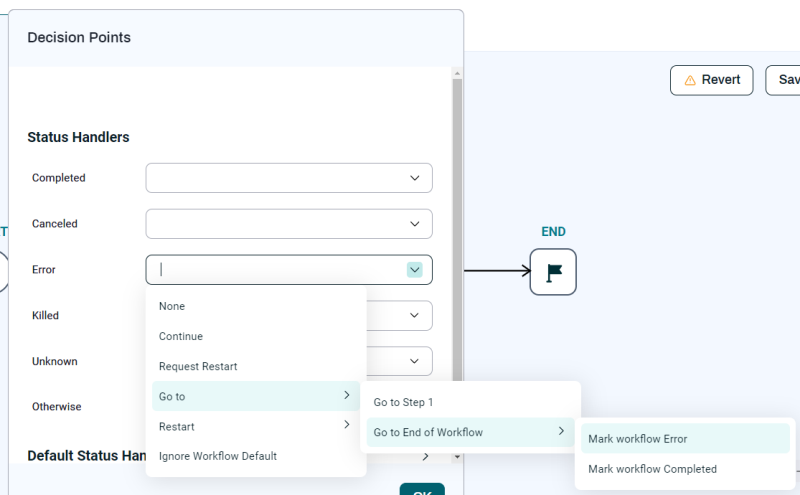
Task: Click the END flag node icon
Action: (x=553, y=272)
